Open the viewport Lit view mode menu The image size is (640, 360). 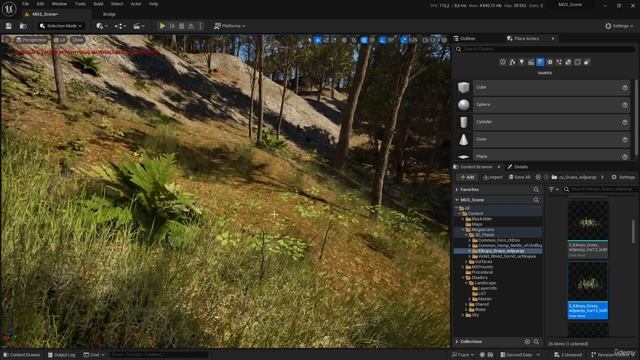click(x=60, y=40)
